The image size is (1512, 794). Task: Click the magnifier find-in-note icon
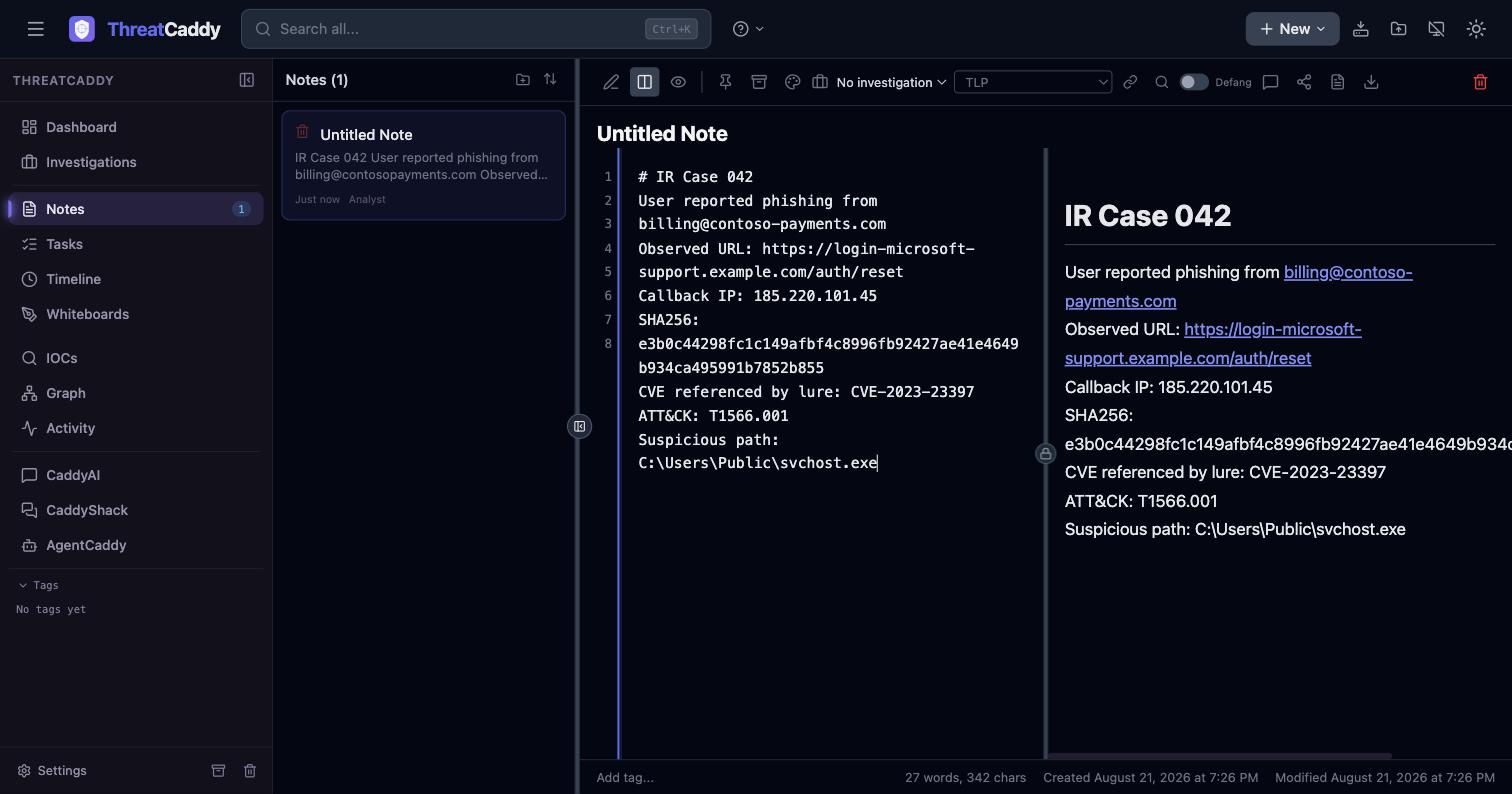coord(1162,82)
